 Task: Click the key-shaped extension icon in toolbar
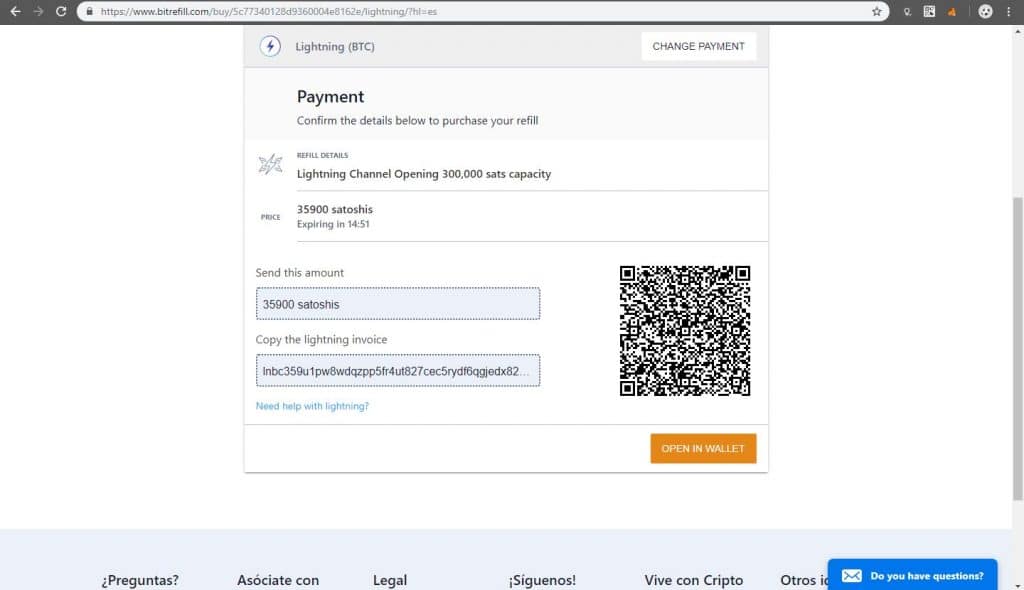point(907,12)
